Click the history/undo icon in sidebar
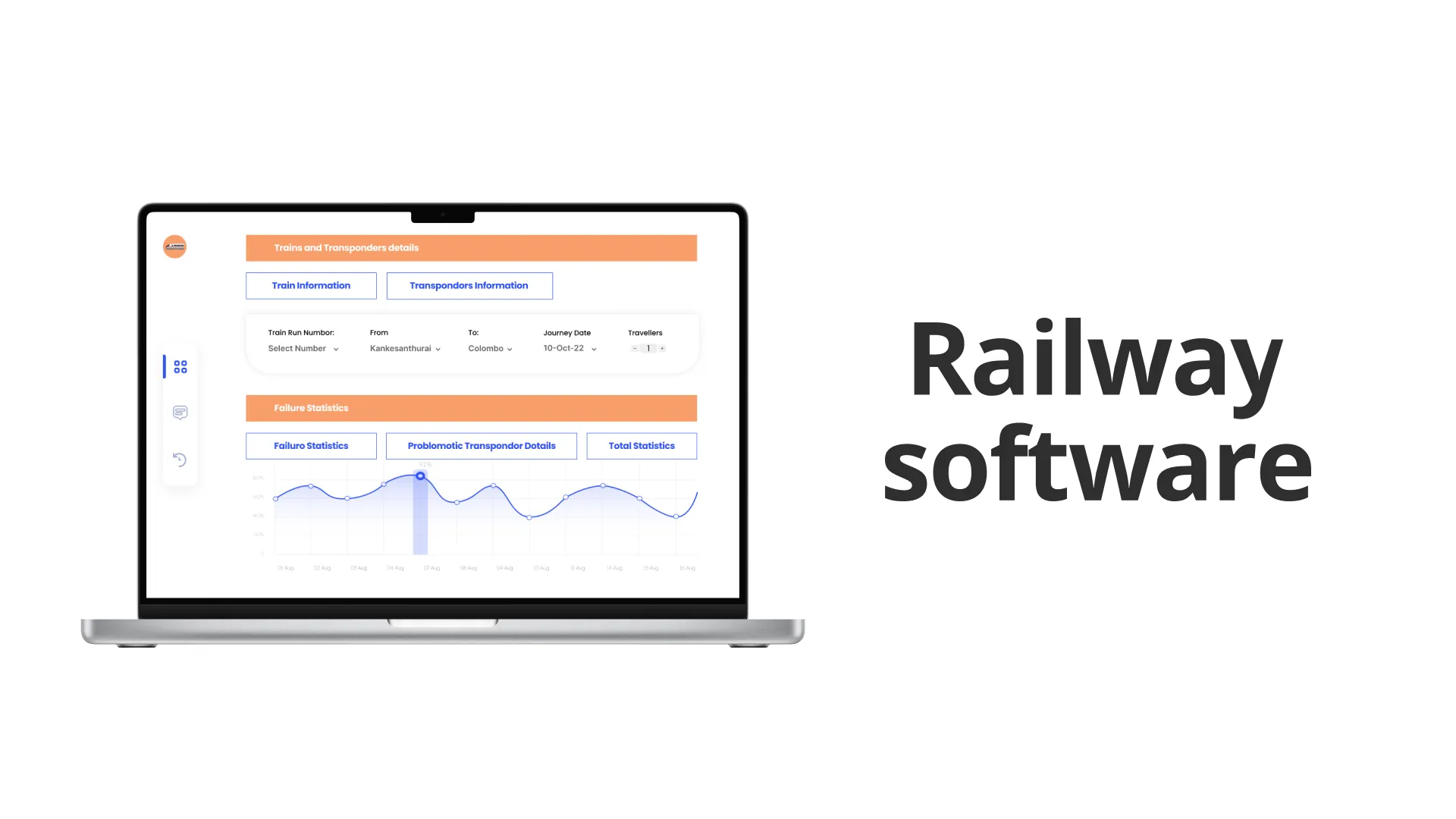This screenshot has height=819, width=1456. pyautogui.click(x=180, y=459)
